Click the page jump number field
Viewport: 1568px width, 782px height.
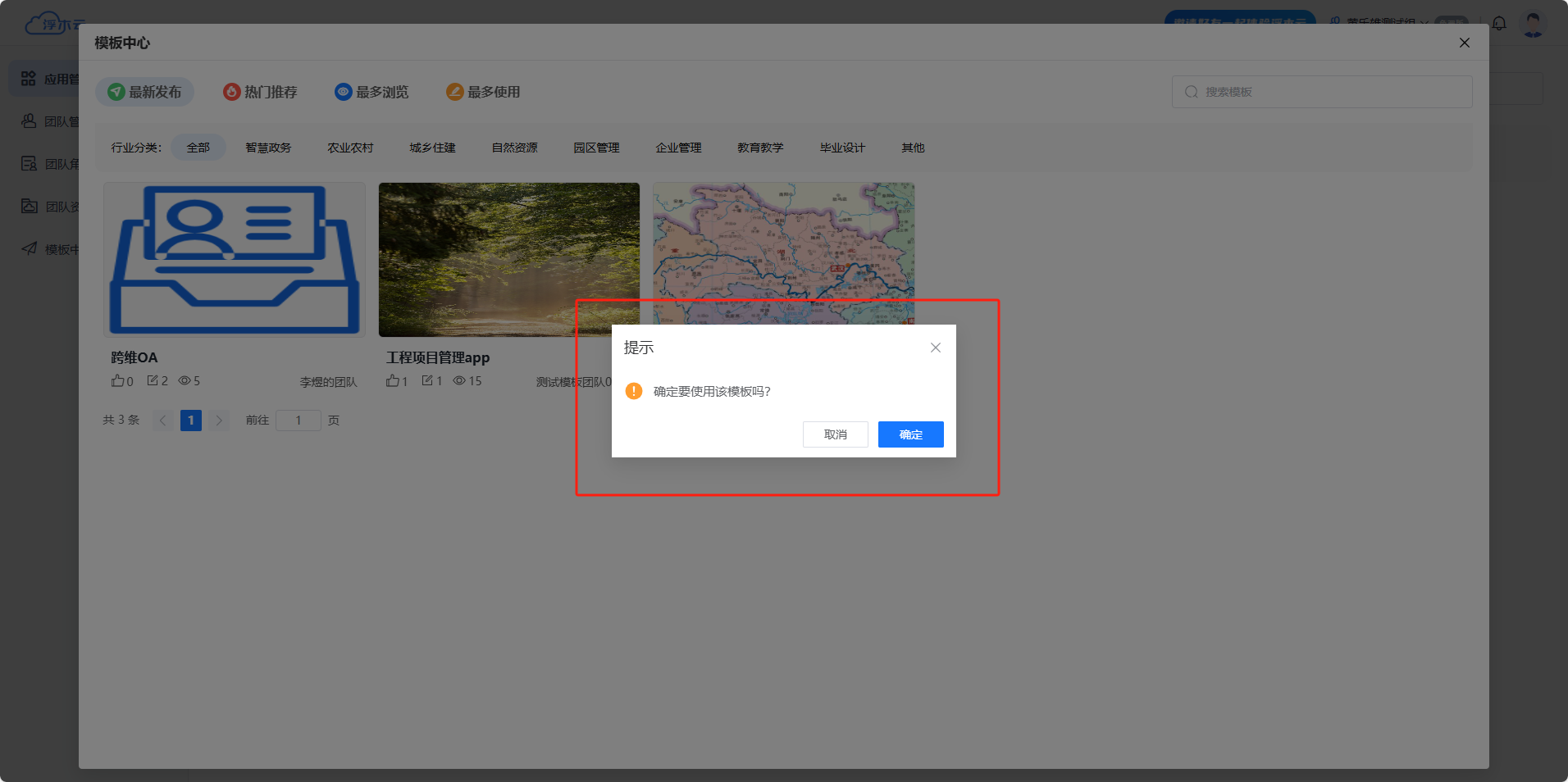tap(299, 421)
